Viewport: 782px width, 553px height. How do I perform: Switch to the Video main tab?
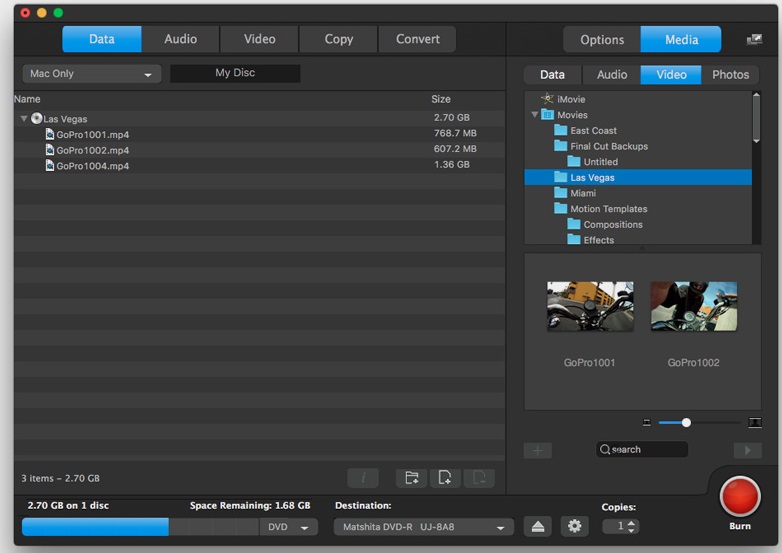pyautogui.click(x=259, y=39)
